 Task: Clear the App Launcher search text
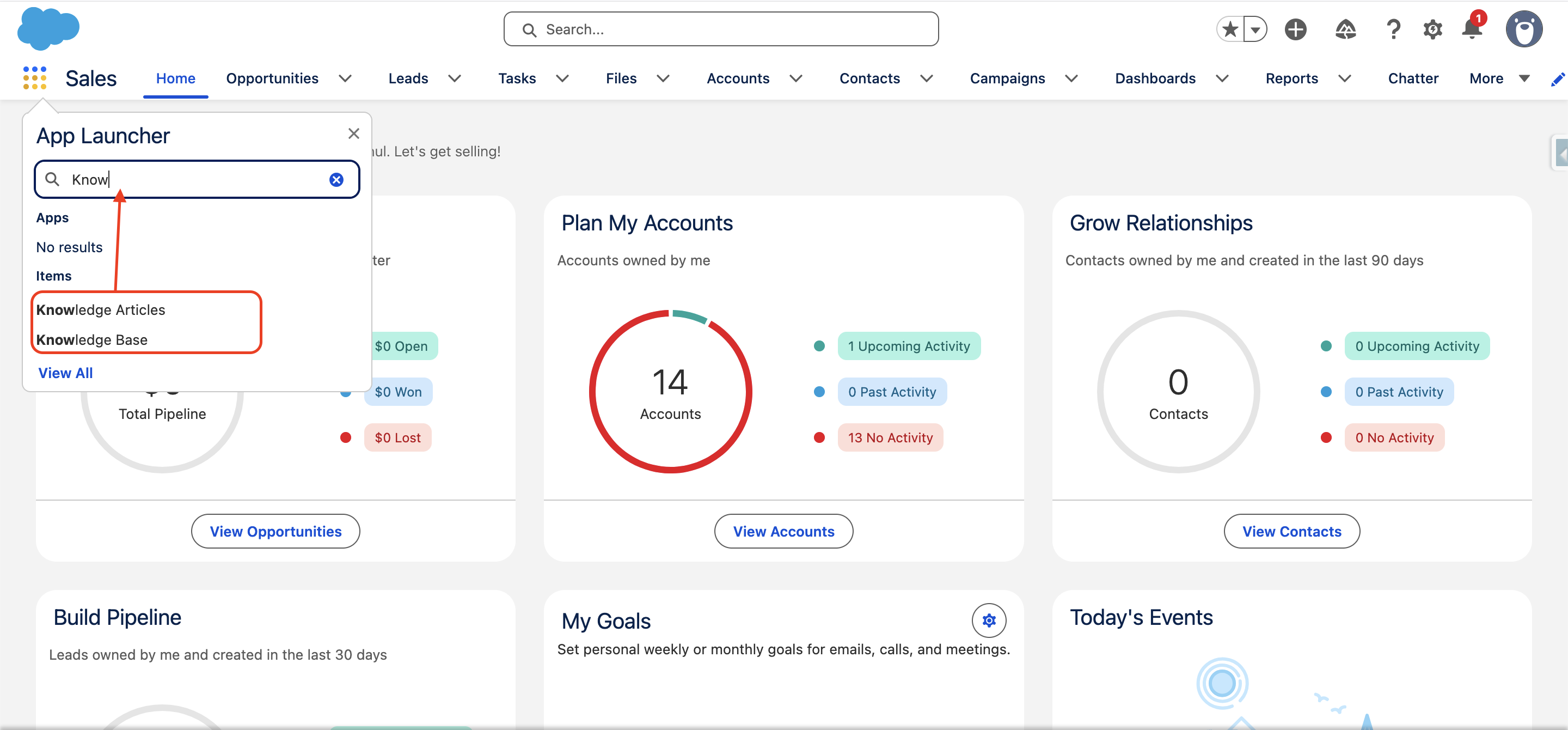(336, 179)
